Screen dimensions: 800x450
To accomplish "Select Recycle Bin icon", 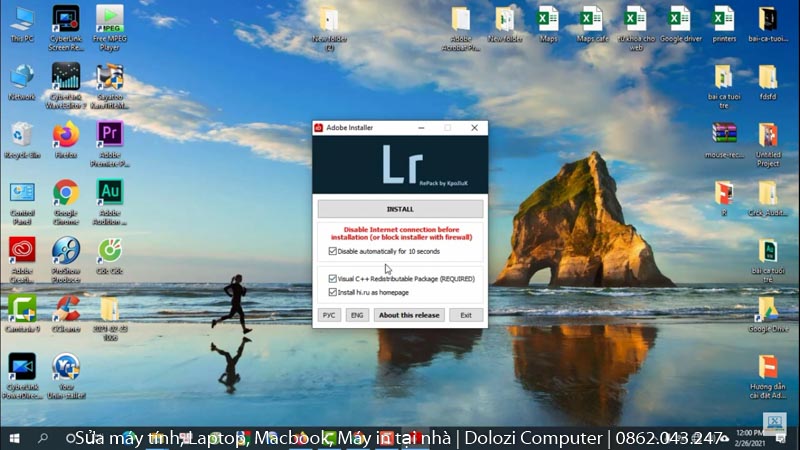I will pyautogui.click(x=22, y=141).
